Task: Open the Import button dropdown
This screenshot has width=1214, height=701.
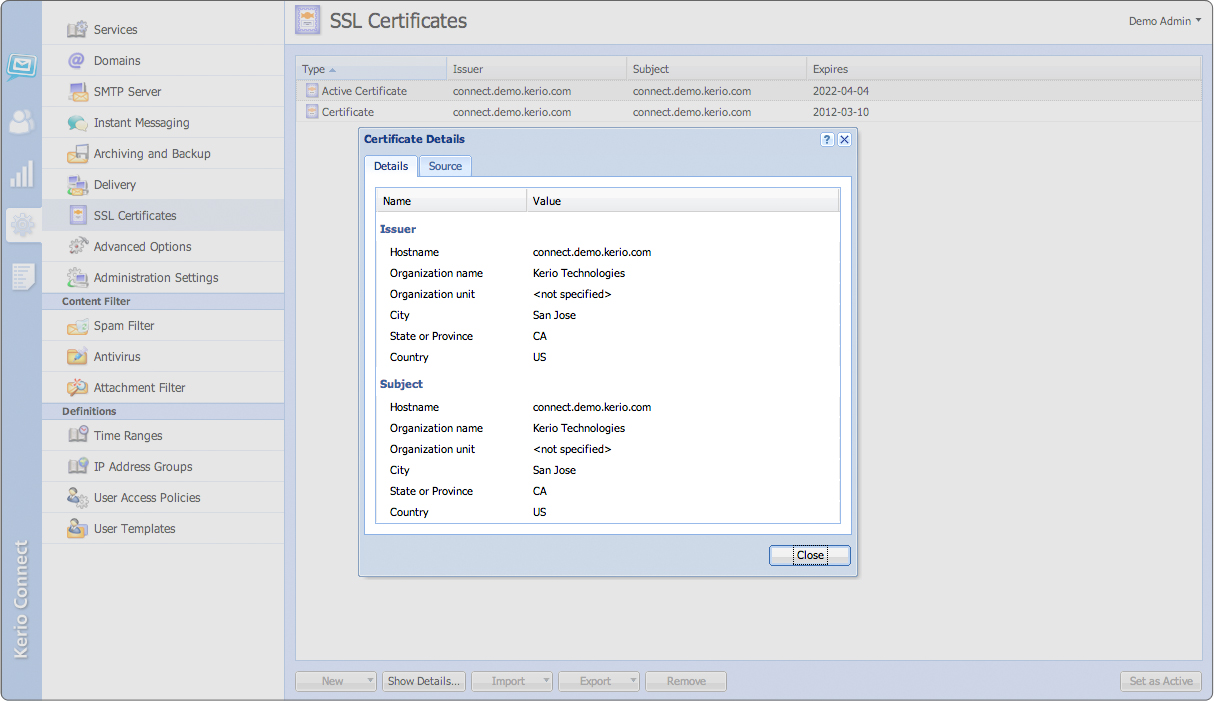Action: 547,681
